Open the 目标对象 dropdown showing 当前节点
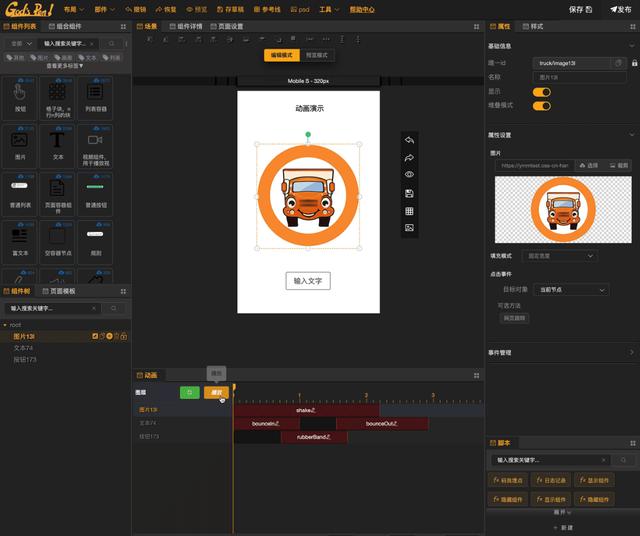The height and width of the screenshot is (536, 640). pos(572,290)
